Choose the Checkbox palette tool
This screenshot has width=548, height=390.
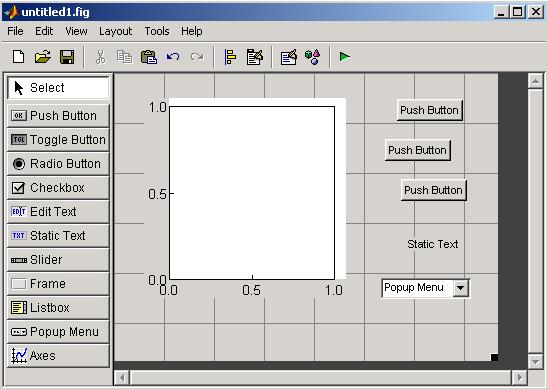(58, 188)
